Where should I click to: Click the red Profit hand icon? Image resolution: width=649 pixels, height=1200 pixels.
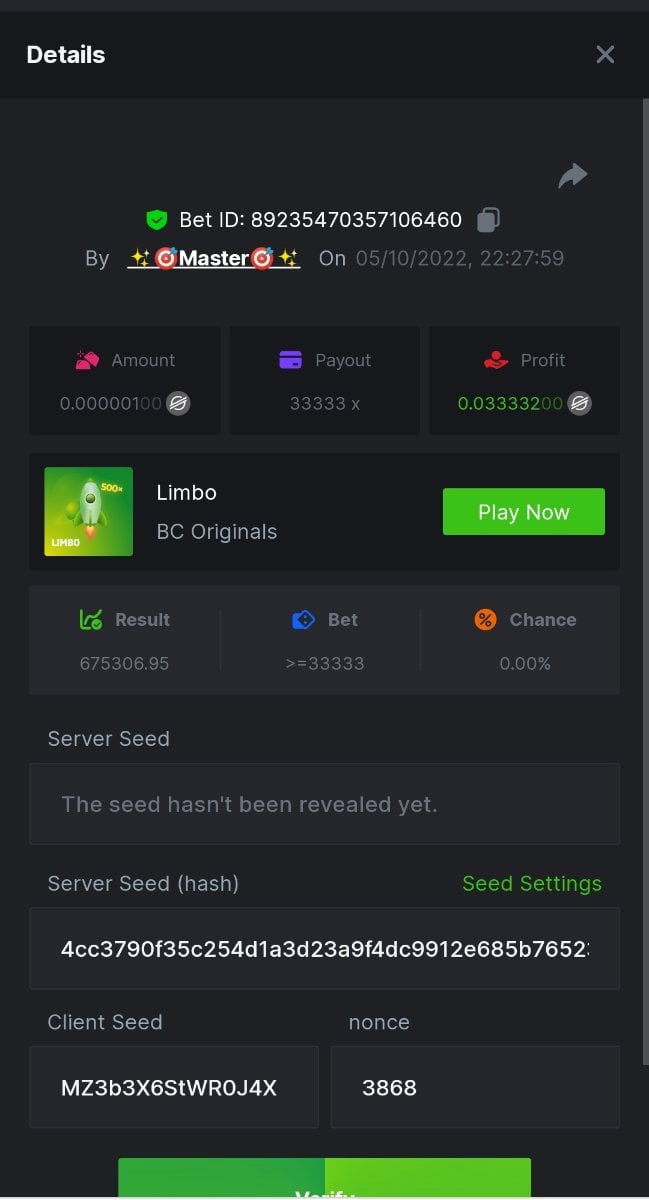coord(496,360)
